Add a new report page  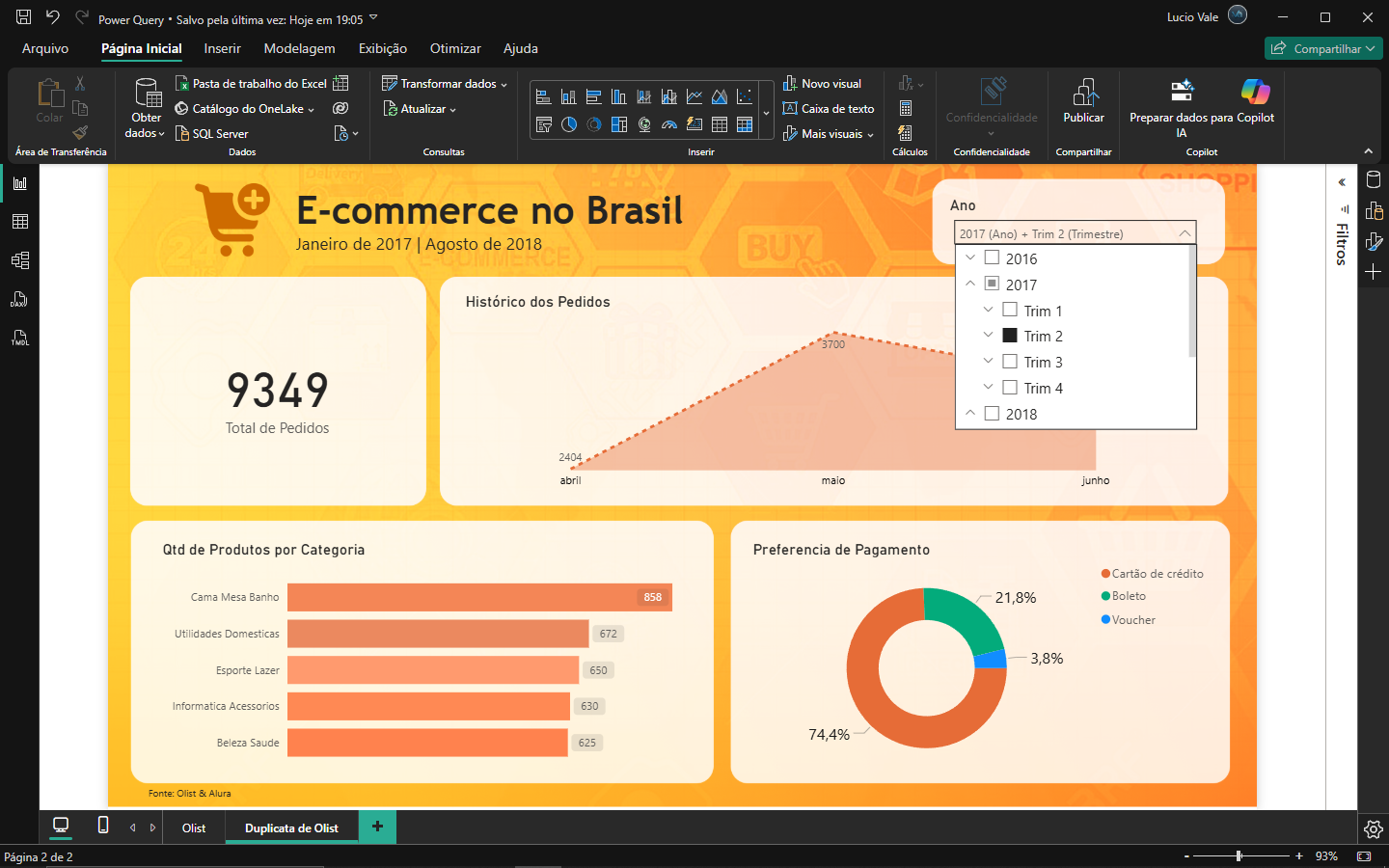coord(377,827)
